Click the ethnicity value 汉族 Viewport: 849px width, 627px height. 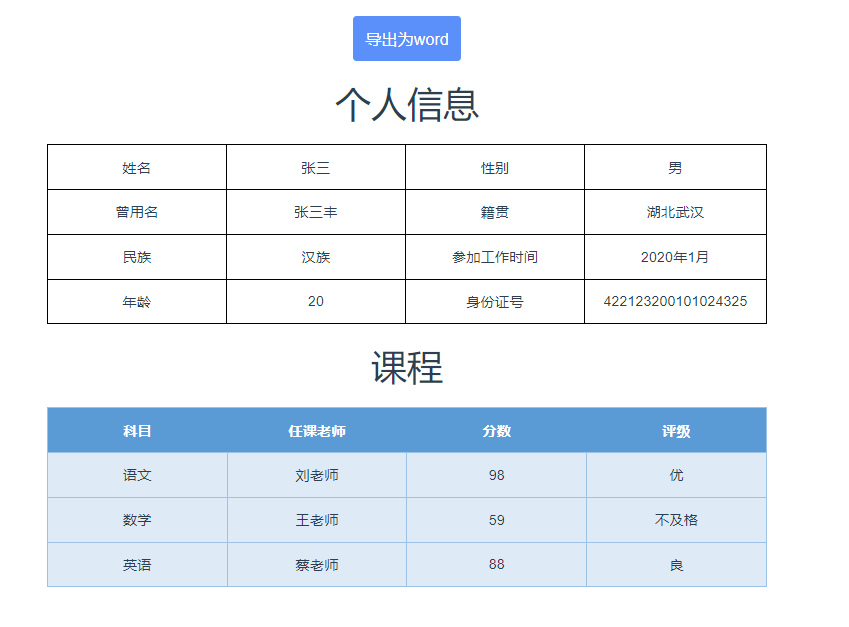(x=315, y=257)
